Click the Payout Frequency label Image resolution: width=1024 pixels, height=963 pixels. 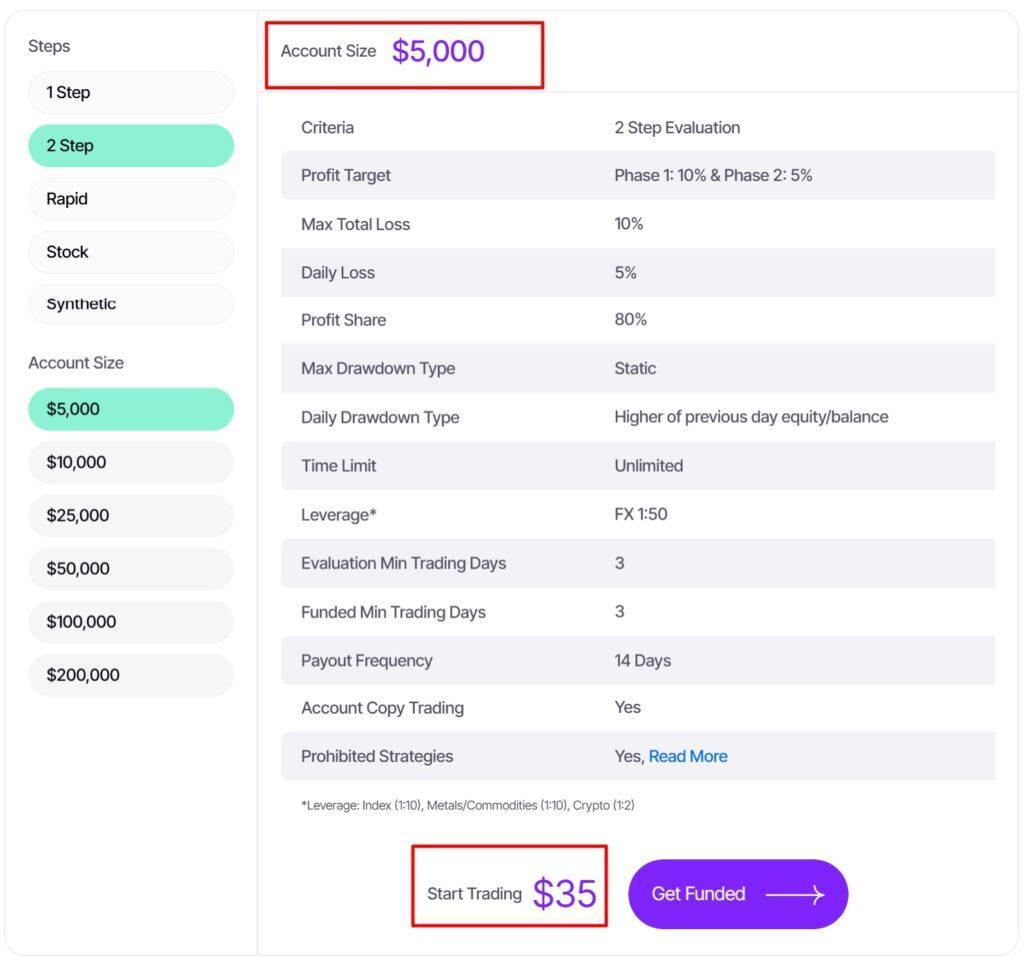tap(366, 661)
